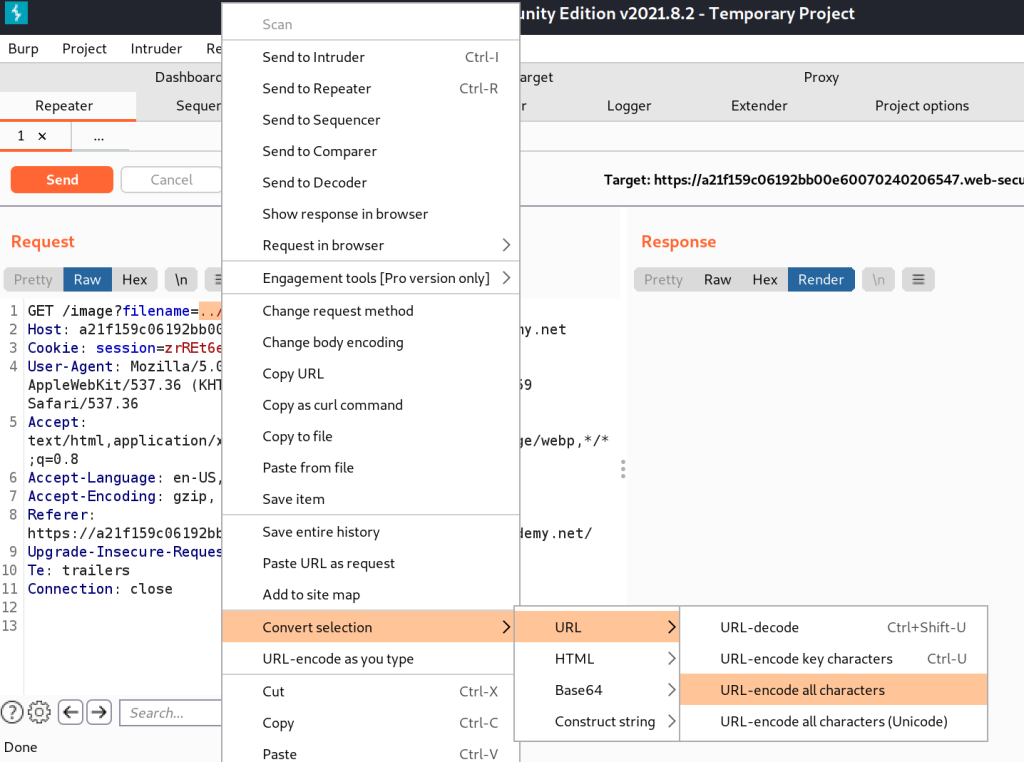
Task: Switch Request view to Pretty
Action: click(33, 280)
